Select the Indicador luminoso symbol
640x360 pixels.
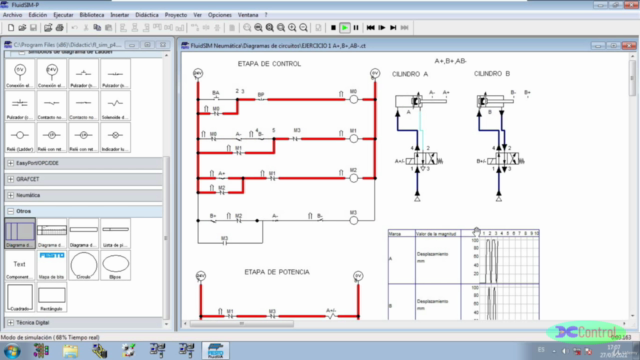pos(116,138)
